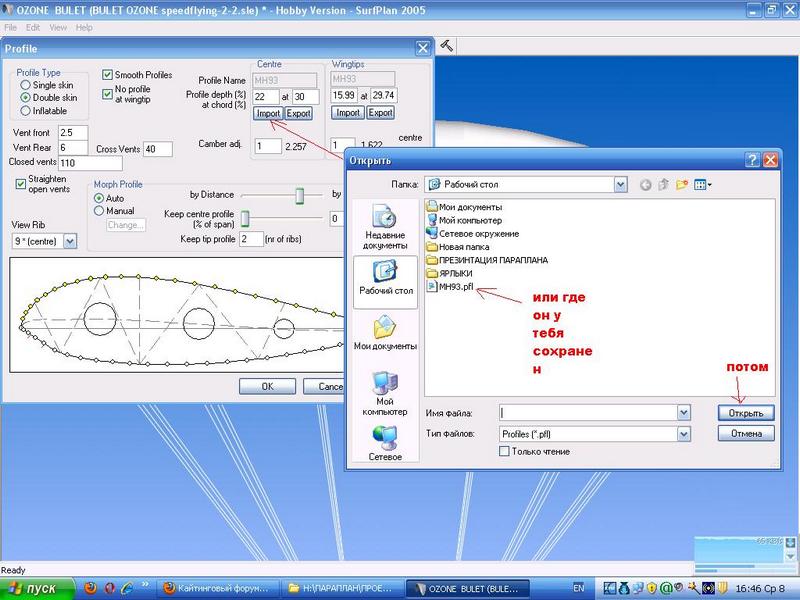
Task: Go to My Documents in places bar
Action: [383, 334]
